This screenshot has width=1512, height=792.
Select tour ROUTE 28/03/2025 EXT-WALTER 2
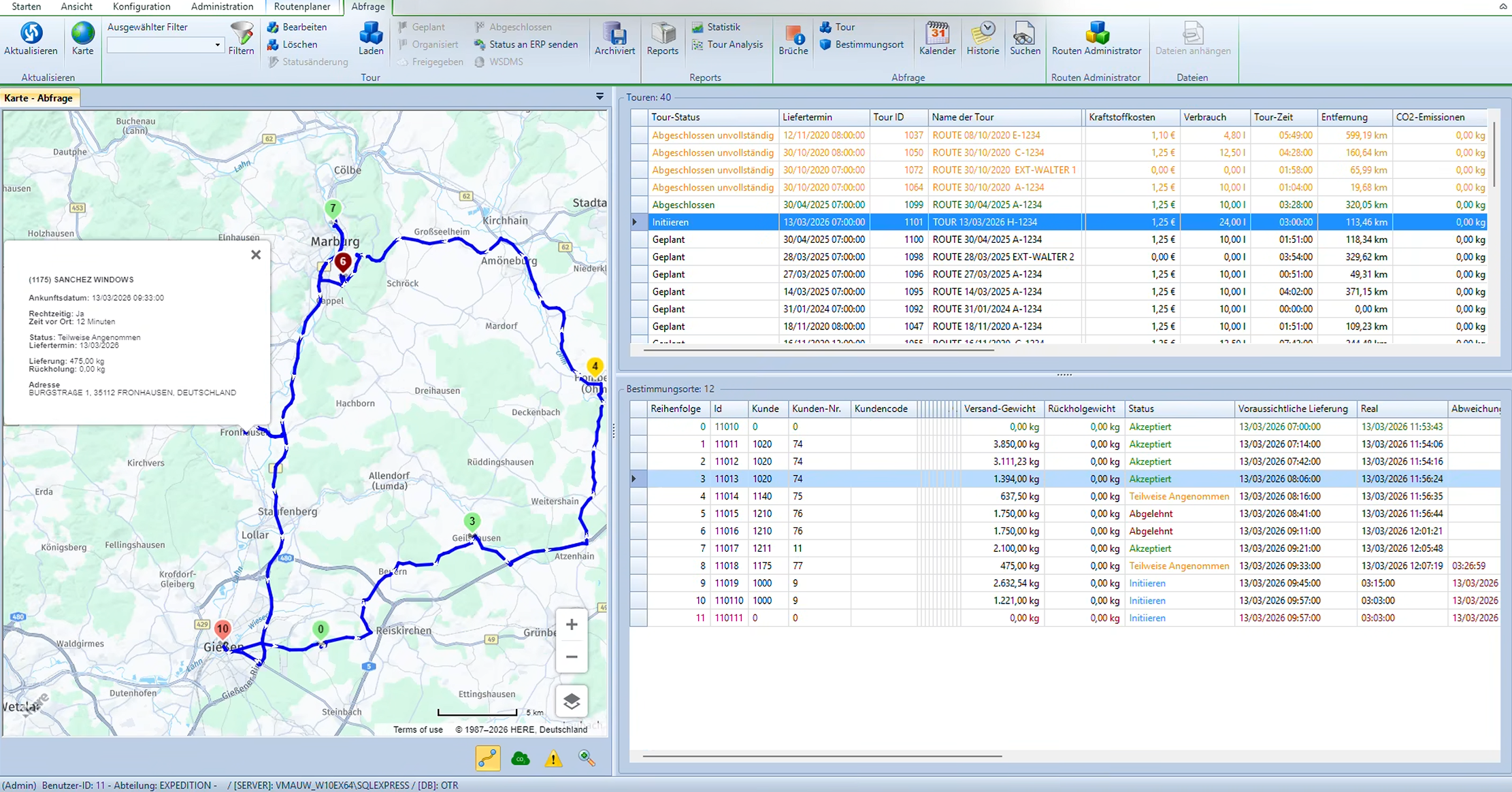pyautogui.click(x=1058, y=257)
